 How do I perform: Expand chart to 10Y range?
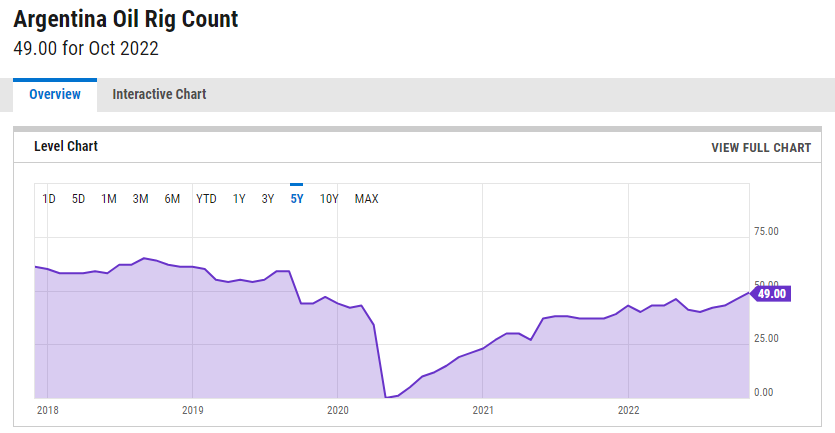tap(329, 198)
